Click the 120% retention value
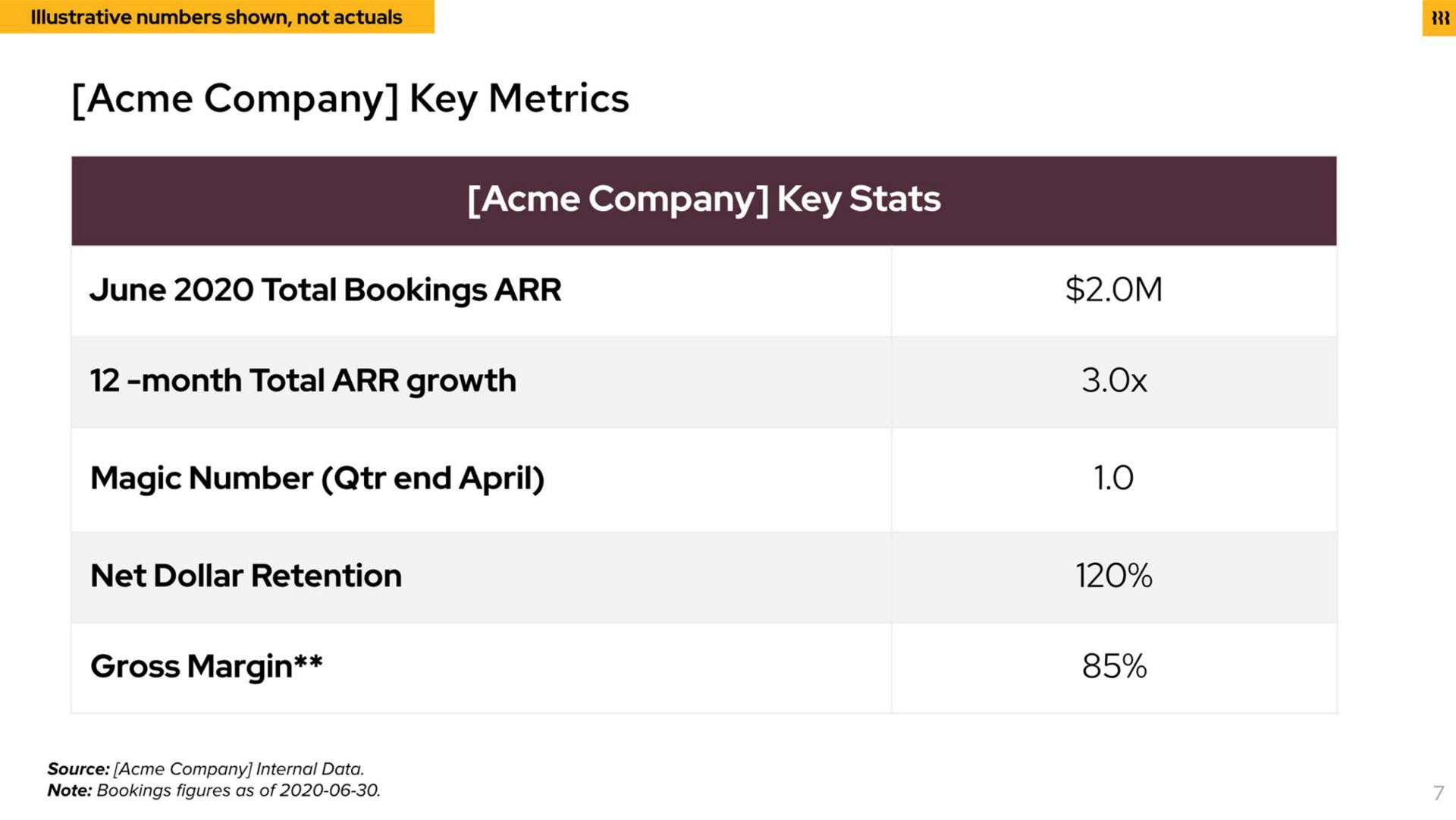This screenshot has width=1456, height=820. click(1113, 577)
